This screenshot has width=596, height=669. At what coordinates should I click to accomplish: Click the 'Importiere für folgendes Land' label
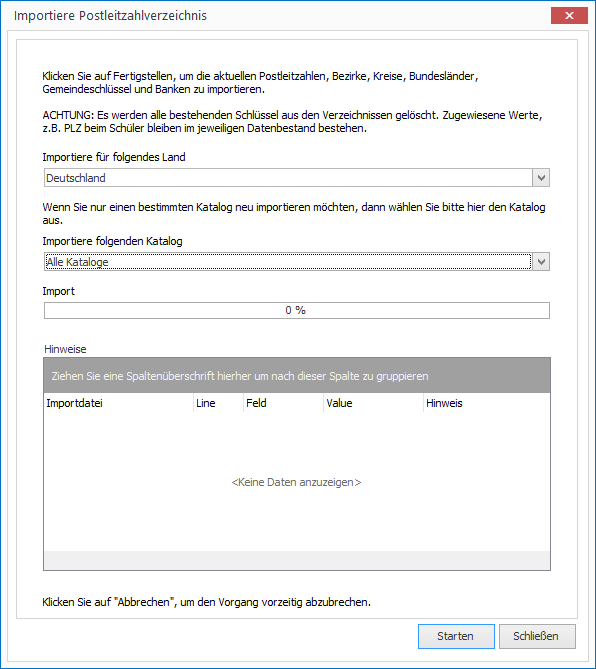pos(114,157)
